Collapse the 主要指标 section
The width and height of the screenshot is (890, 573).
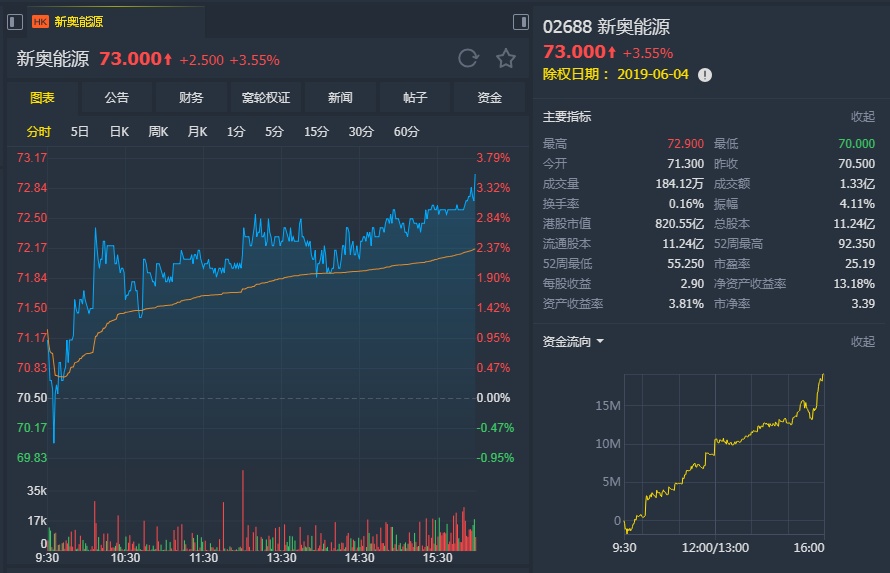tap(862, 117)
